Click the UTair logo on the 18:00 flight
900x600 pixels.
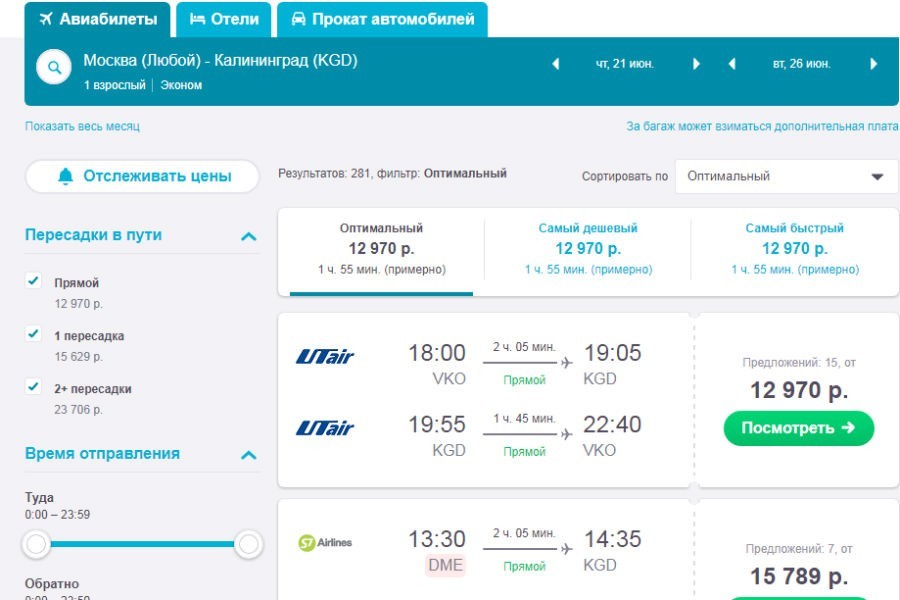click(325, 357)
